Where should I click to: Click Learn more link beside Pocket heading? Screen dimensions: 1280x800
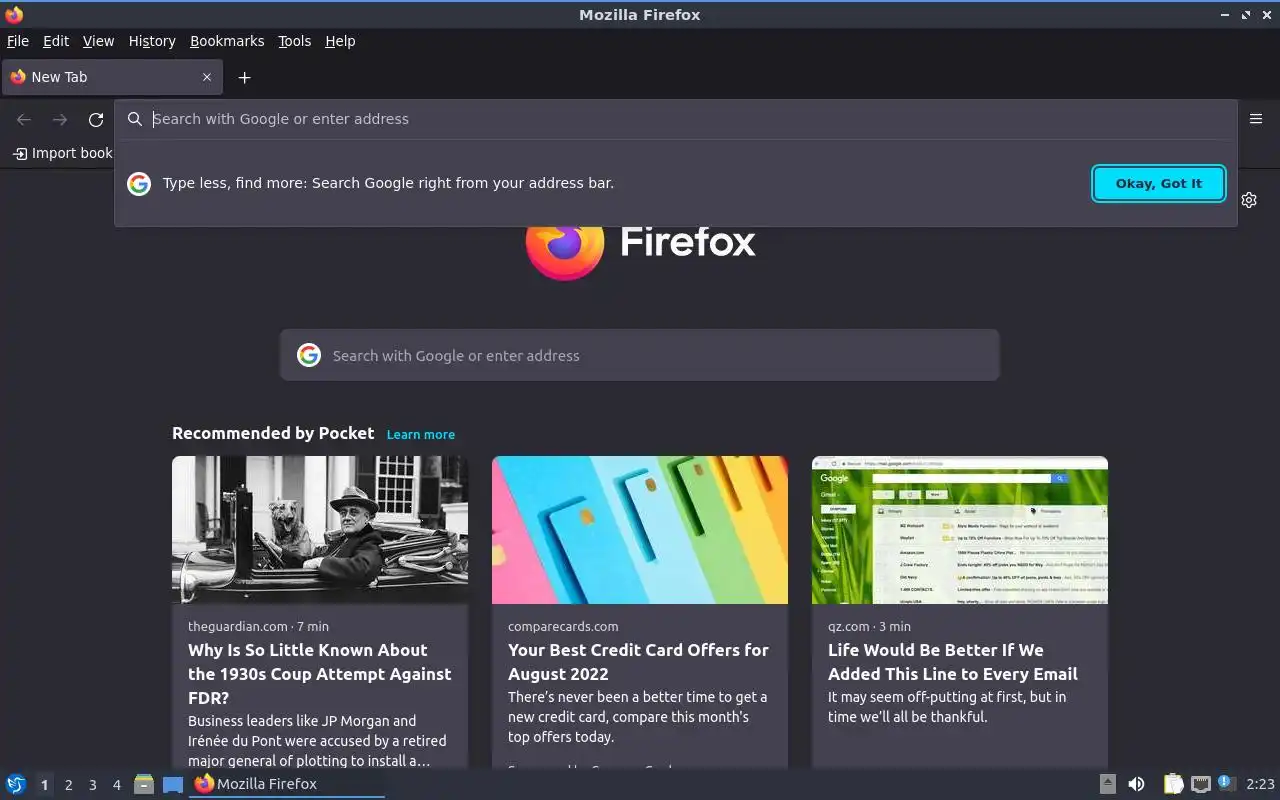pyautogui.click(x=421, y=434)
